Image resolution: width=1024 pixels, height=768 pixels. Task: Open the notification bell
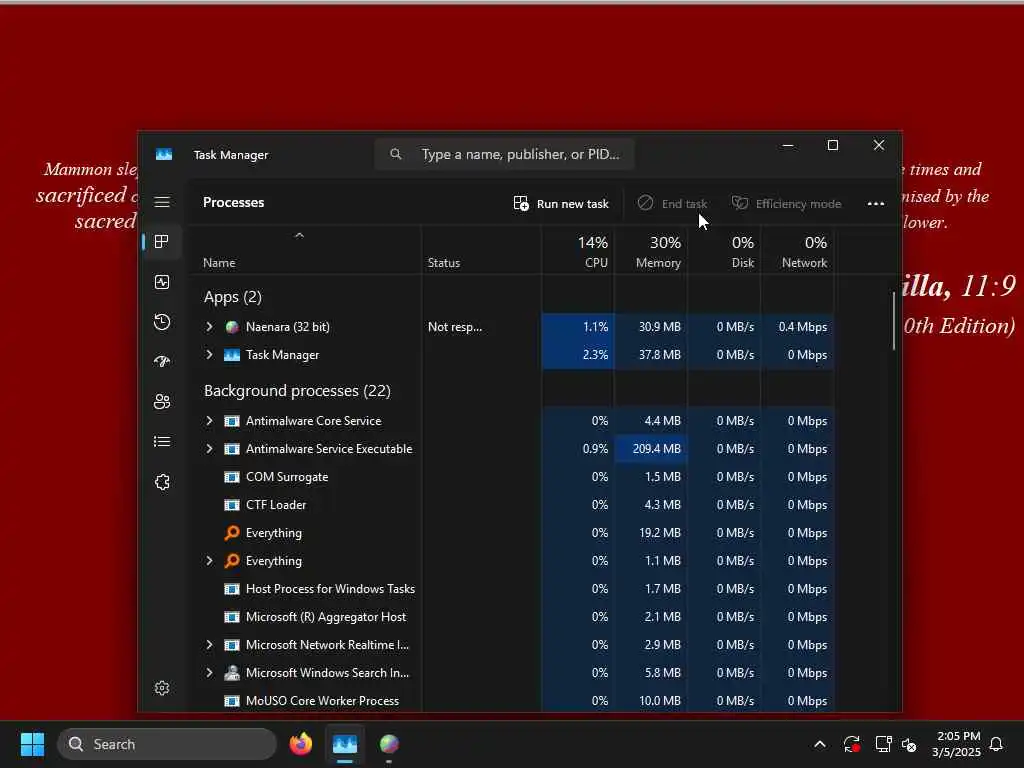pos(997,744)
